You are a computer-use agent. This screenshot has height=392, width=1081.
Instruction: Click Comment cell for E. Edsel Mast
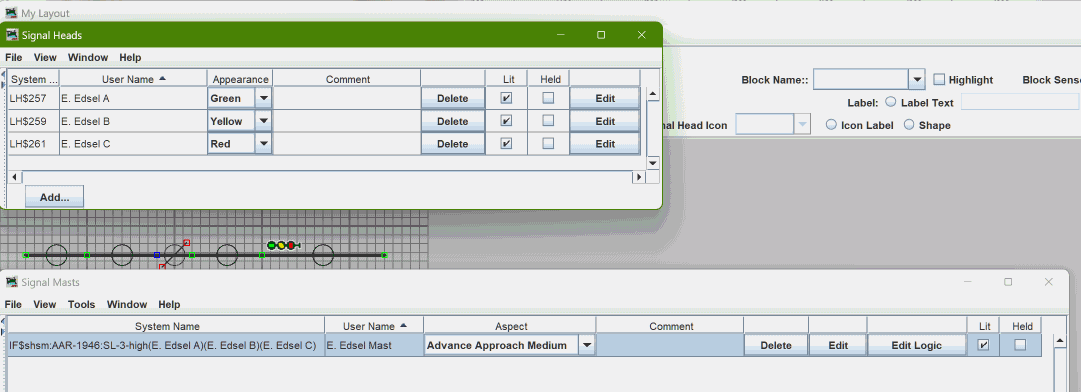tap(669, 345)
